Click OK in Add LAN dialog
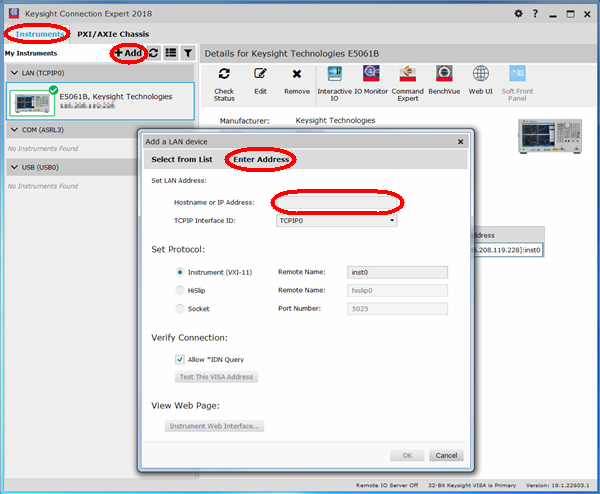 [x=407, y=455]
